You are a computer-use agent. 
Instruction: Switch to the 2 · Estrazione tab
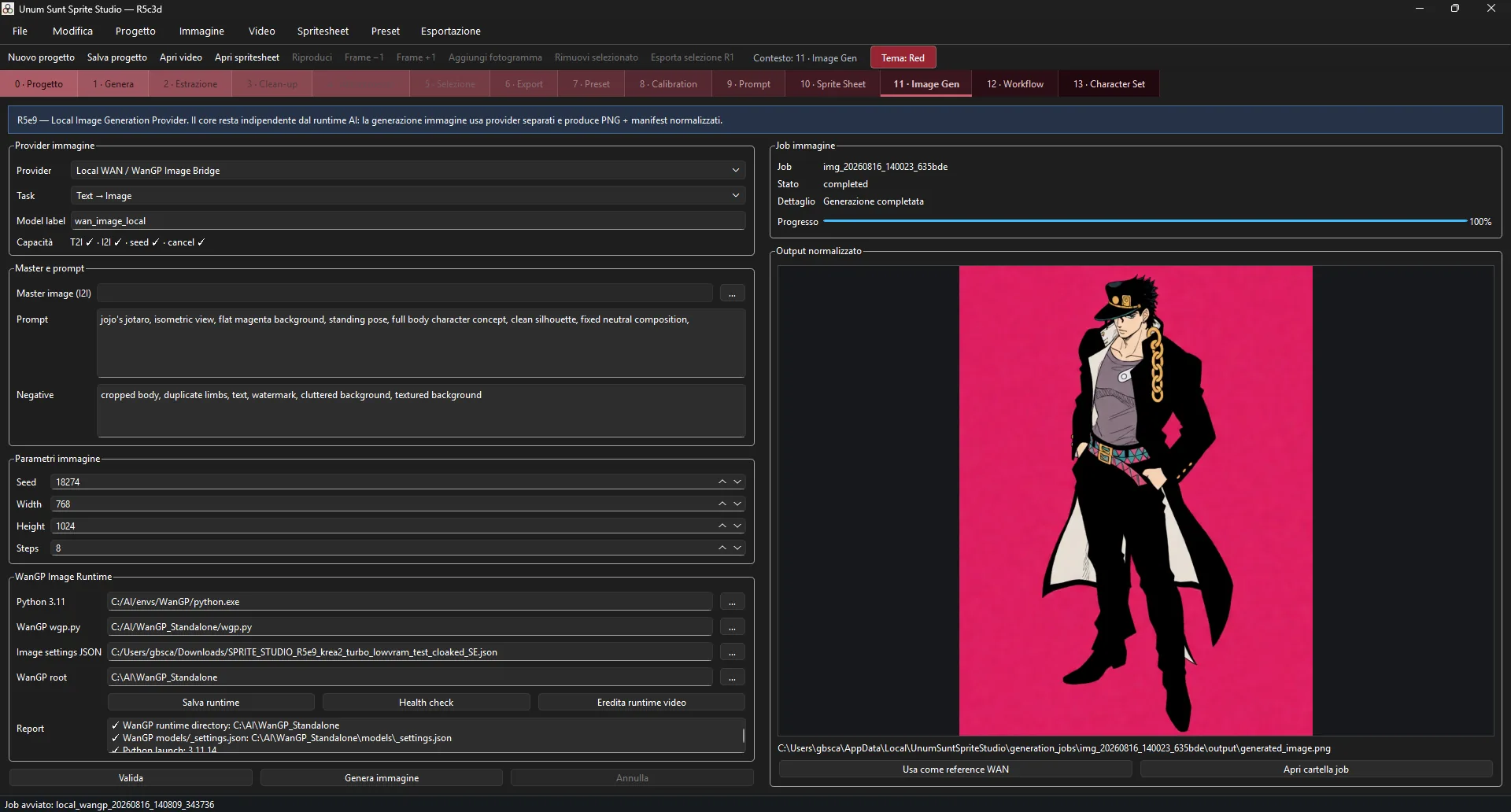click(190, 84)
